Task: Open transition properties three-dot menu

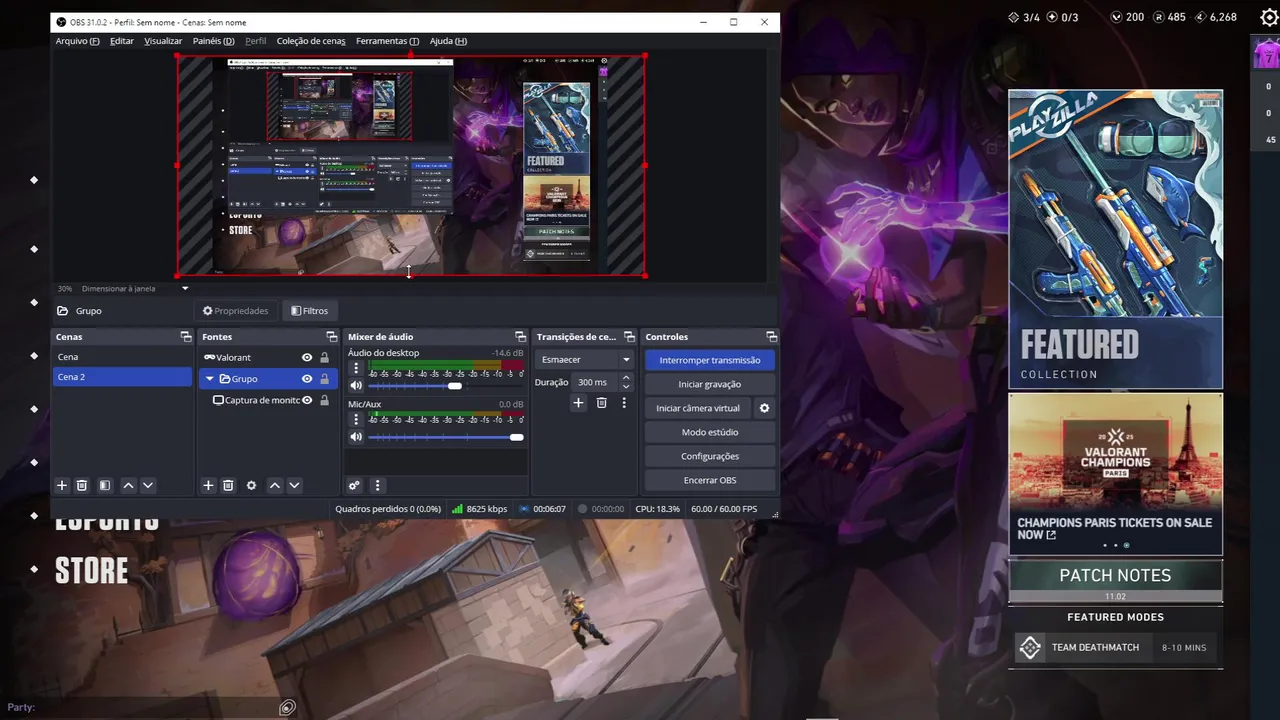Action: click(x=624, y=402)
